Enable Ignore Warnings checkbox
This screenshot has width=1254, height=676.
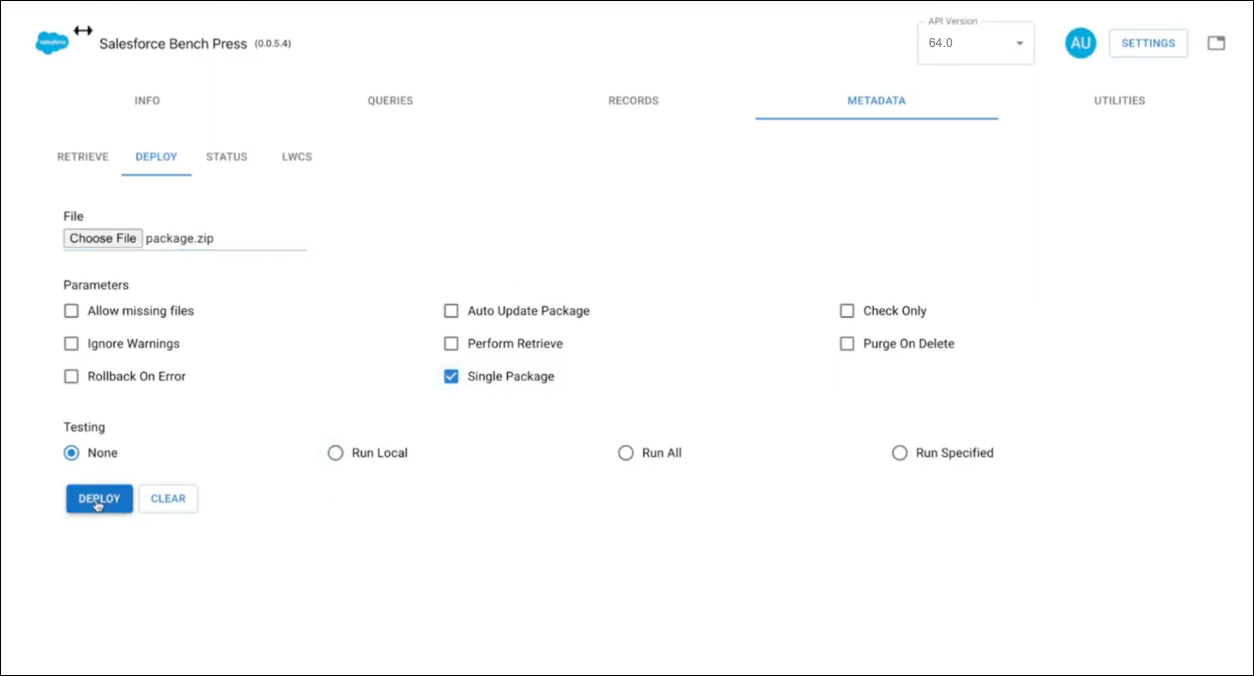[71, 344]
